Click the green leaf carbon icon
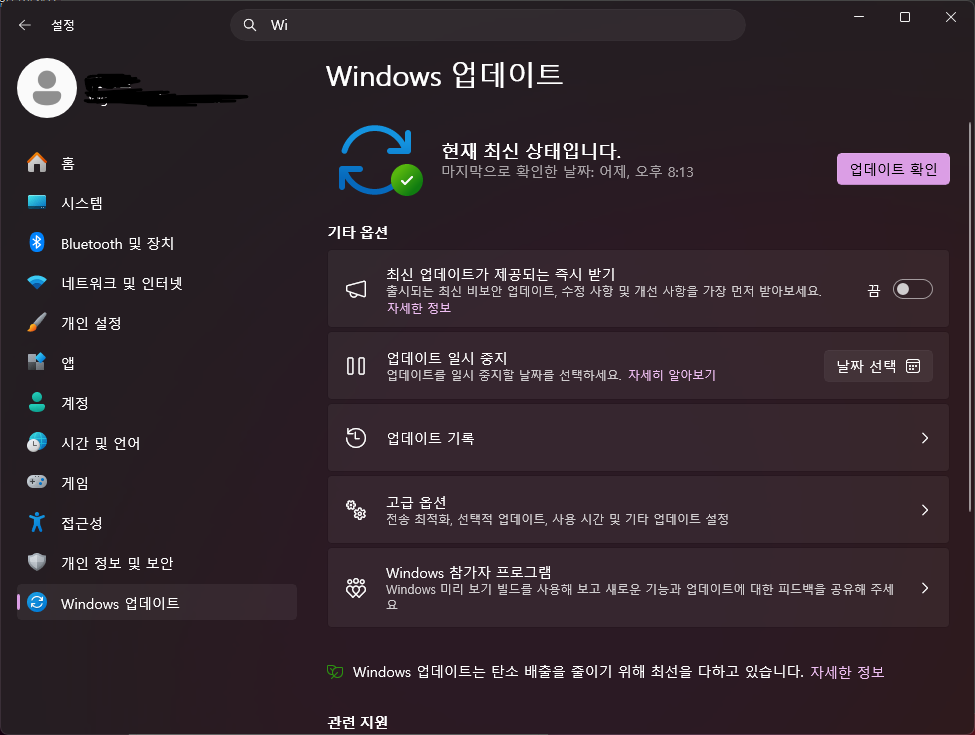This screenshot has width=975, height=735. point(335,672)
